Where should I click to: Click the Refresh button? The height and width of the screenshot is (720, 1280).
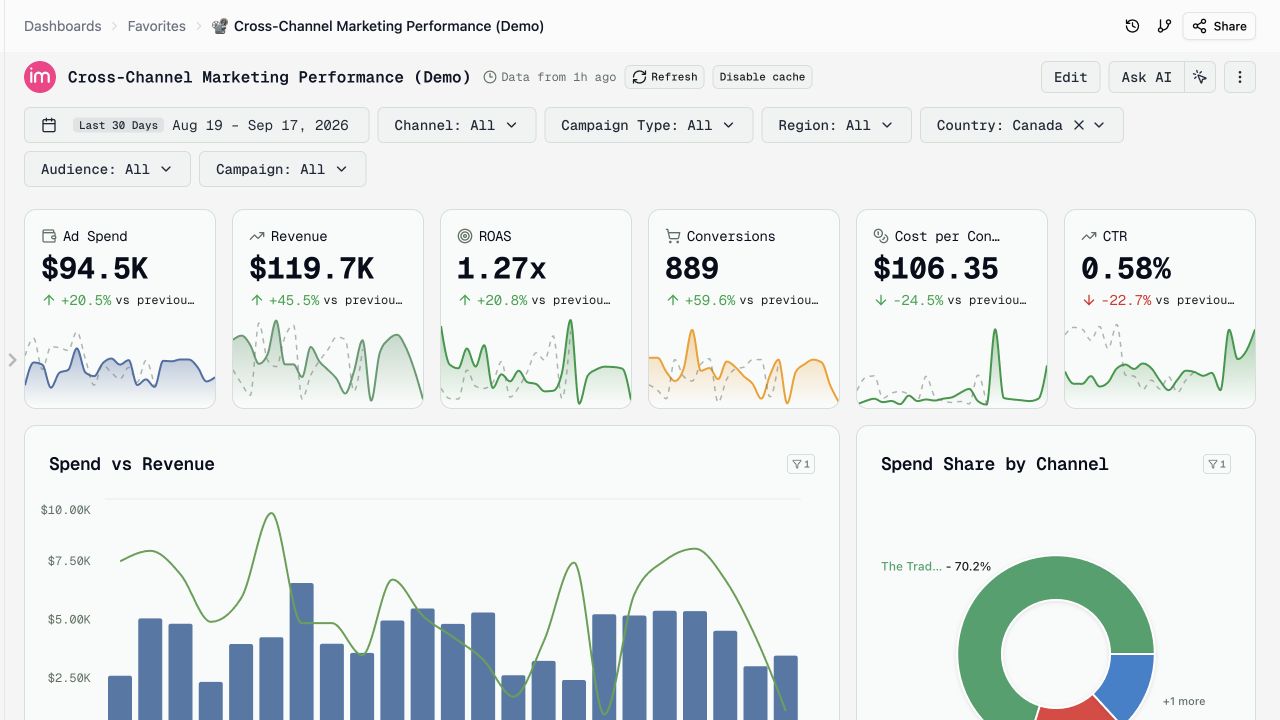pyautogui.click(x=665, y=77)
